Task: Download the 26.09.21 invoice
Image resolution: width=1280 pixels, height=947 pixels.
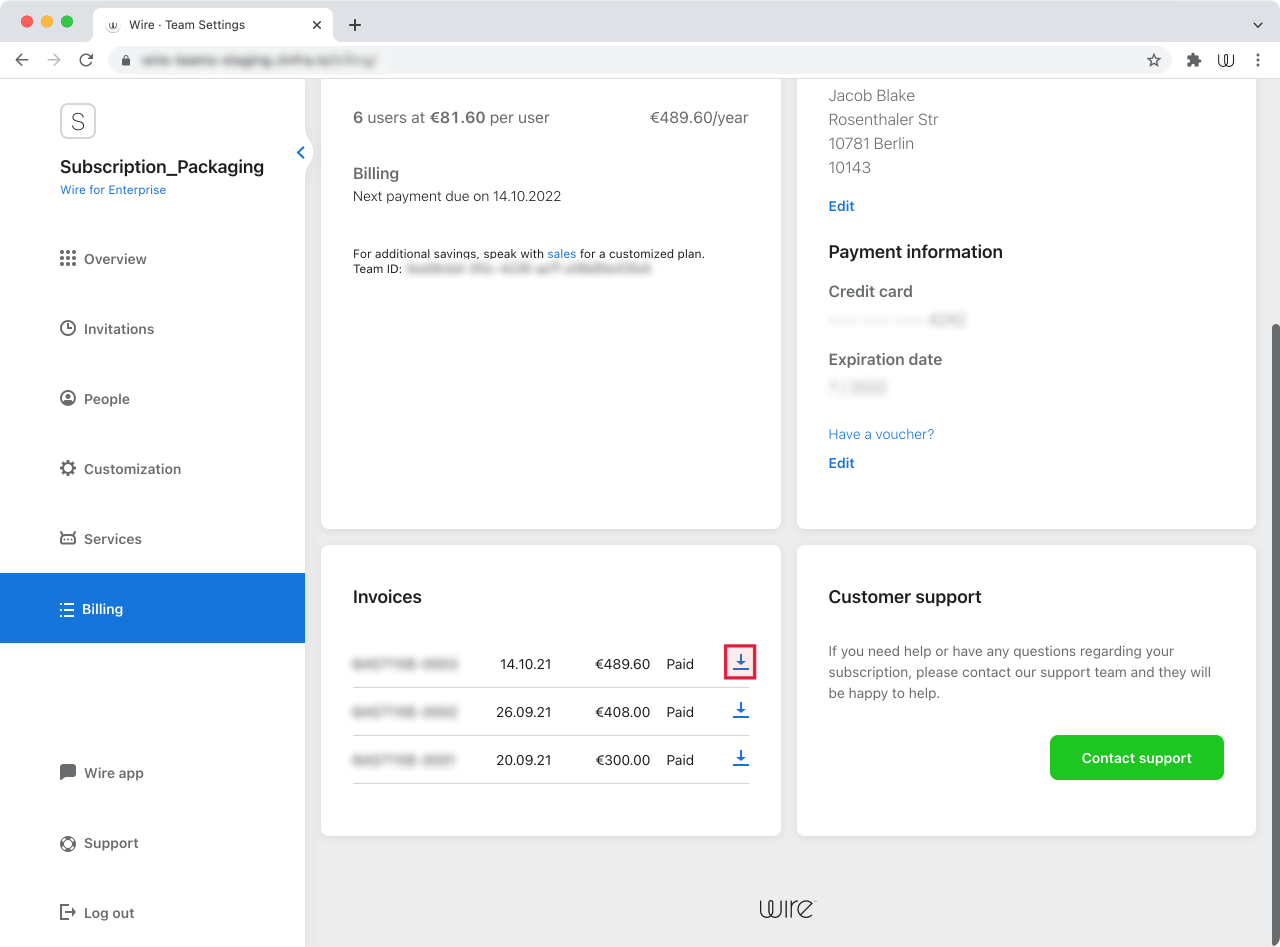Action: click(x=740, y=711)
